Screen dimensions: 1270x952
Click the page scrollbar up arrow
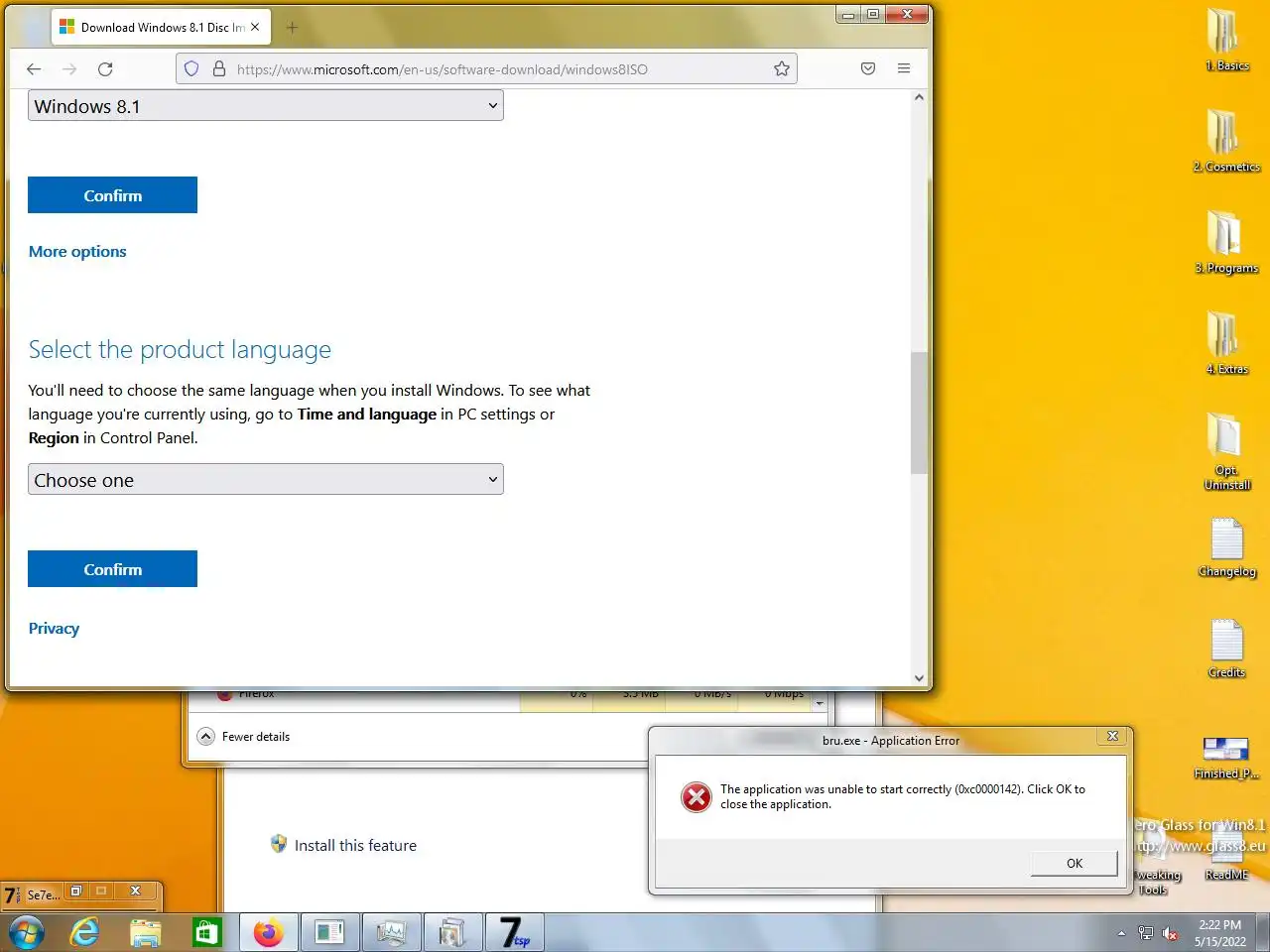point(919,97)
